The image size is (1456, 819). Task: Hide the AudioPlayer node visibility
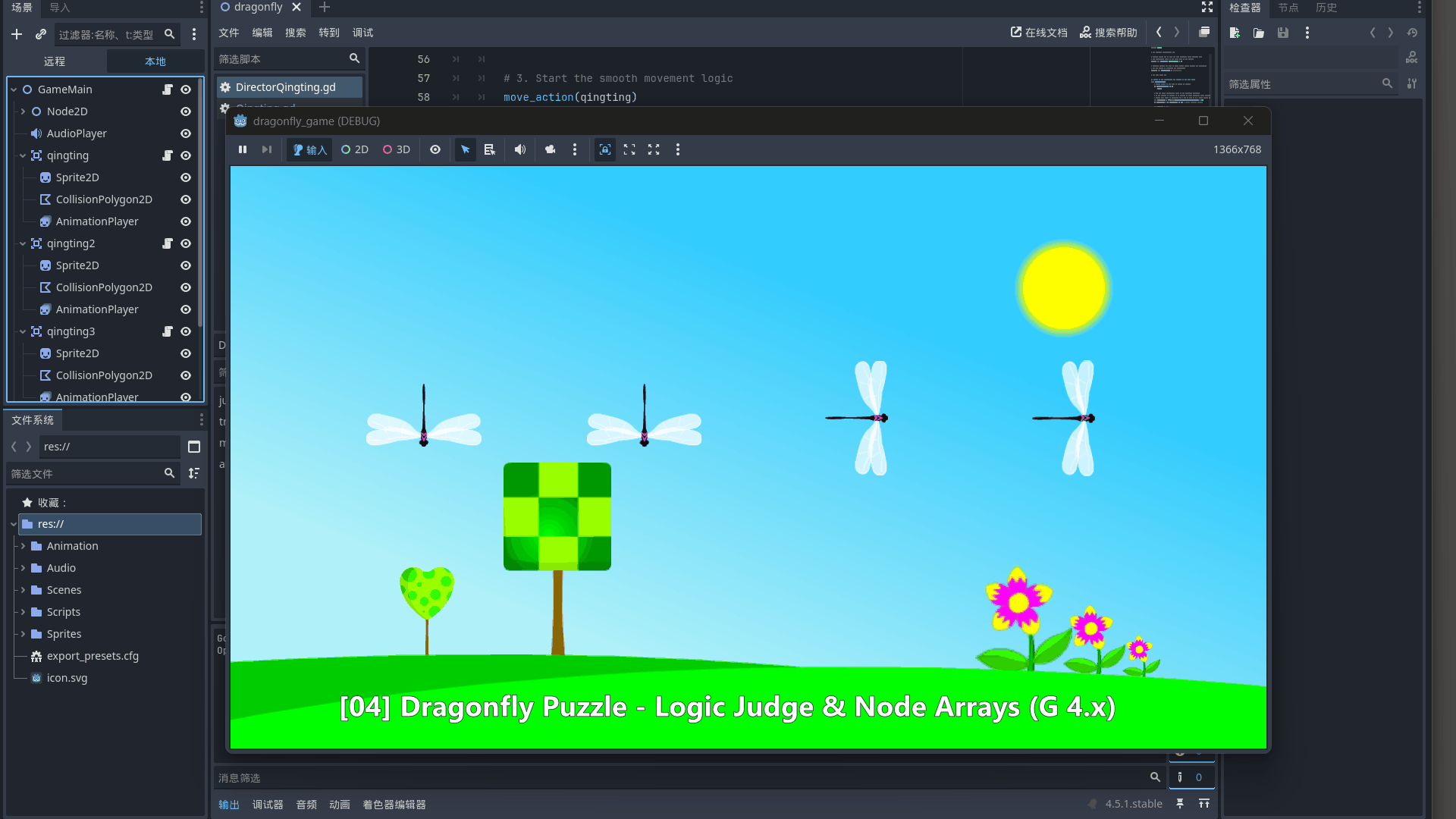coord(186,133)
